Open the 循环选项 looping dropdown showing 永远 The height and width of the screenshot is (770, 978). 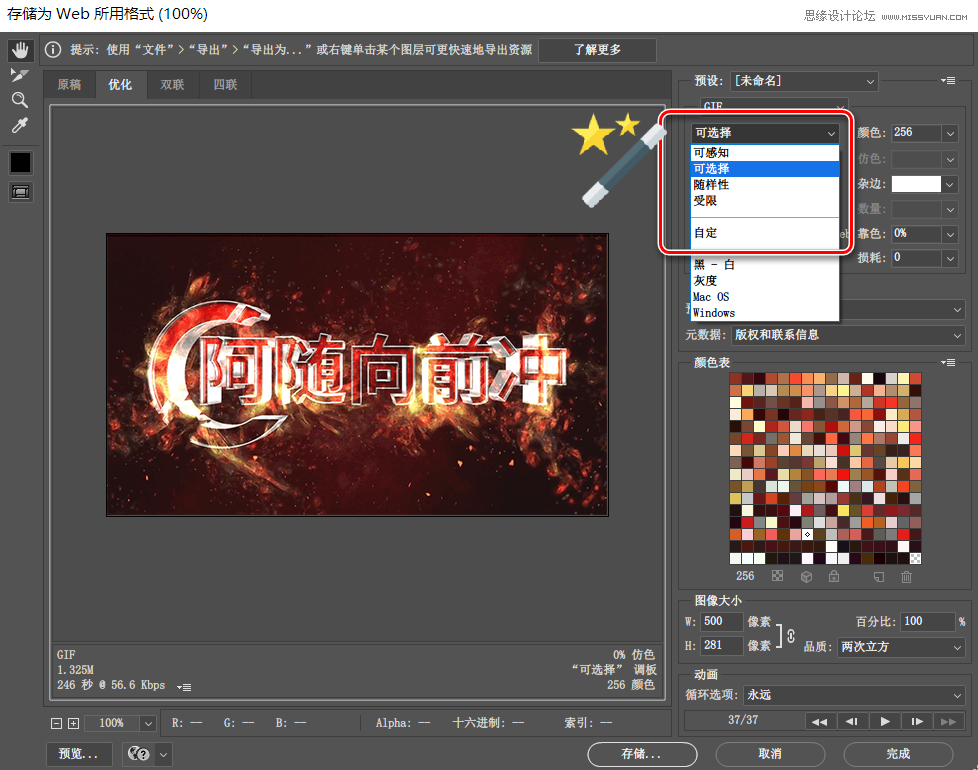point(855,694)
